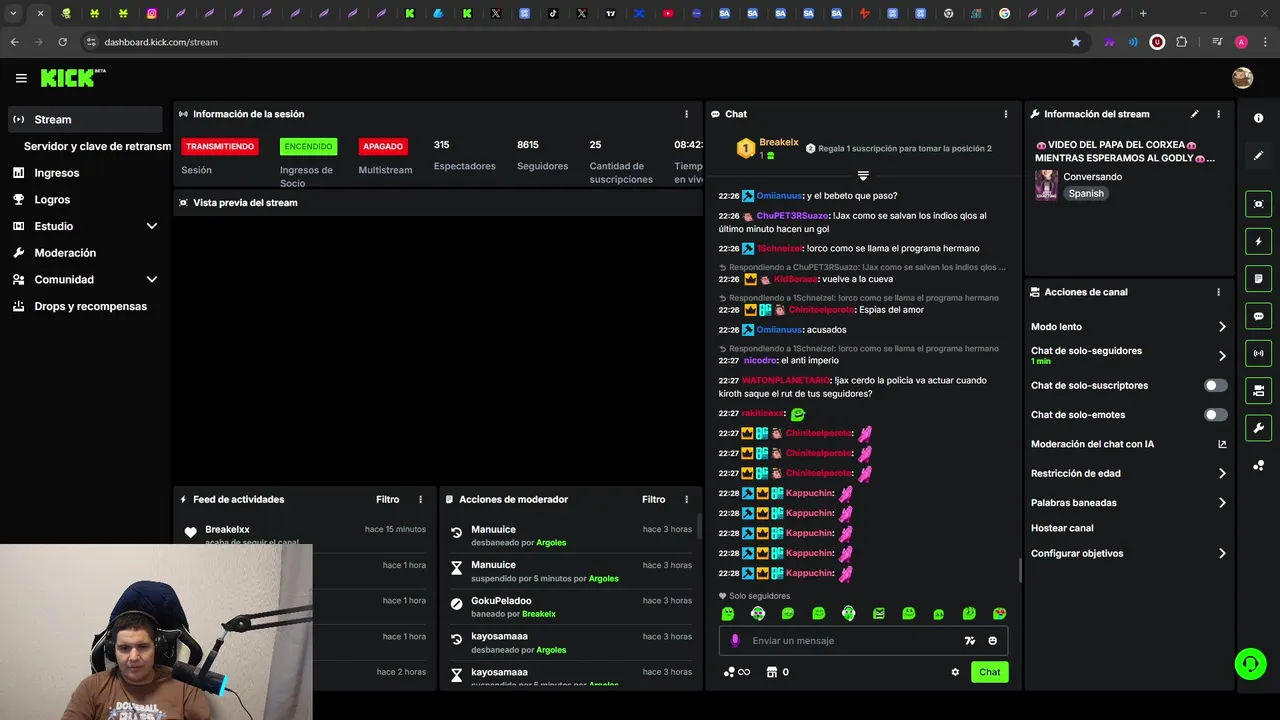Open the Acciones de canal options menu

pyautogui.click(x=1218, y=292)
